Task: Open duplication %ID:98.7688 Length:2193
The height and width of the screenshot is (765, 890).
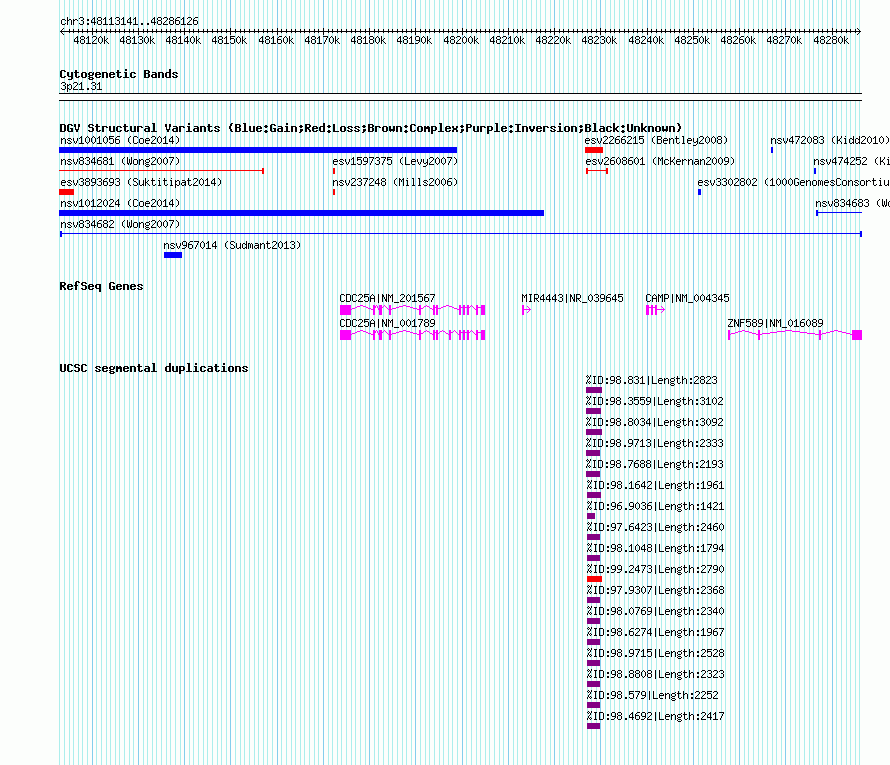Action: point(654,464)
